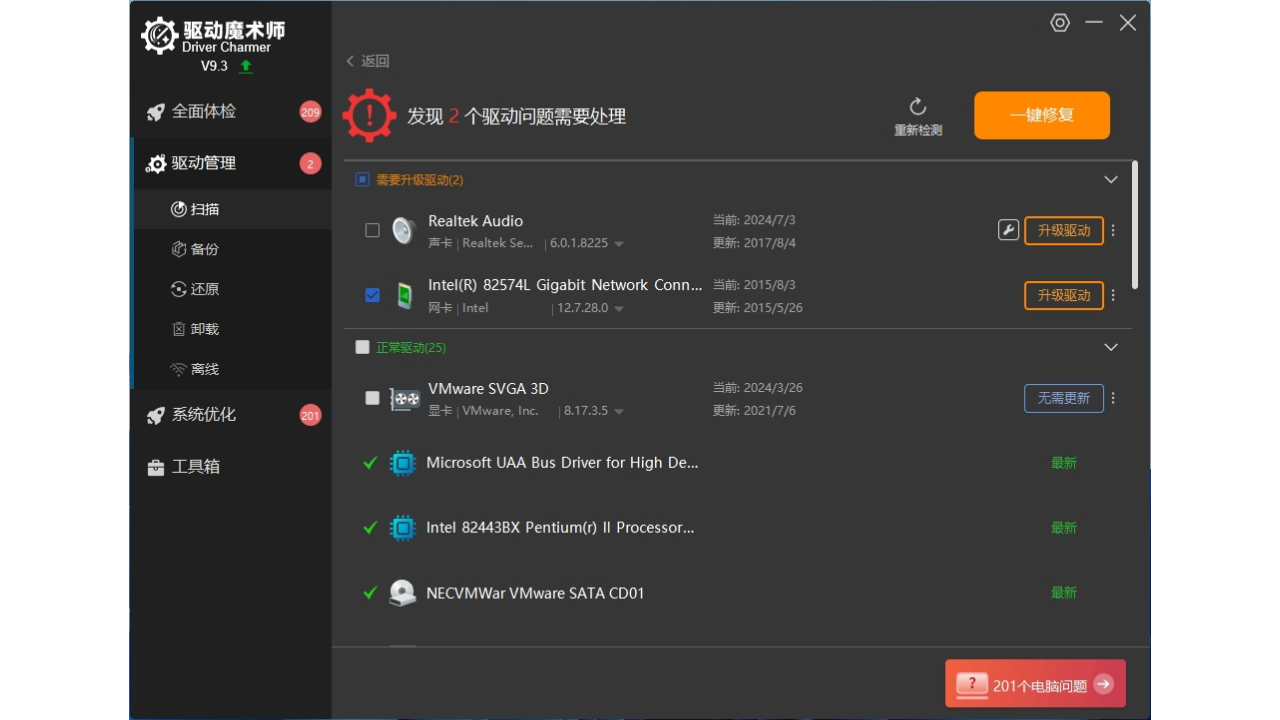Click the 一键修复 repair button

[1041, 115]
